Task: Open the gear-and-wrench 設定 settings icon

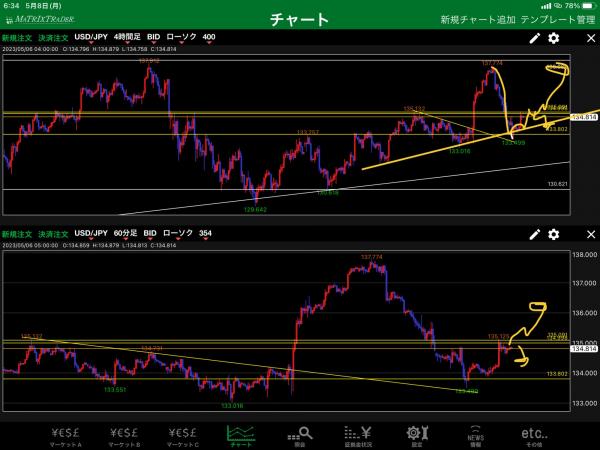Action: tap(417, 437)
